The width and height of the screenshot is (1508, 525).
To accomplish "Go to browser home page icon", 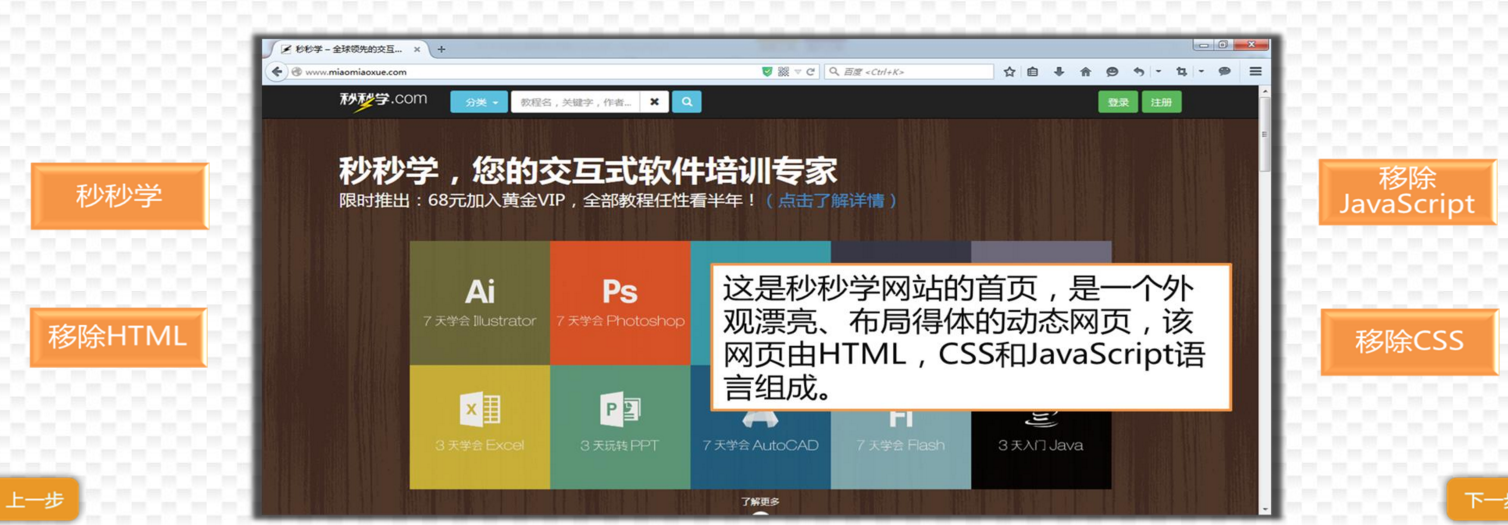I will point(1085,72).
